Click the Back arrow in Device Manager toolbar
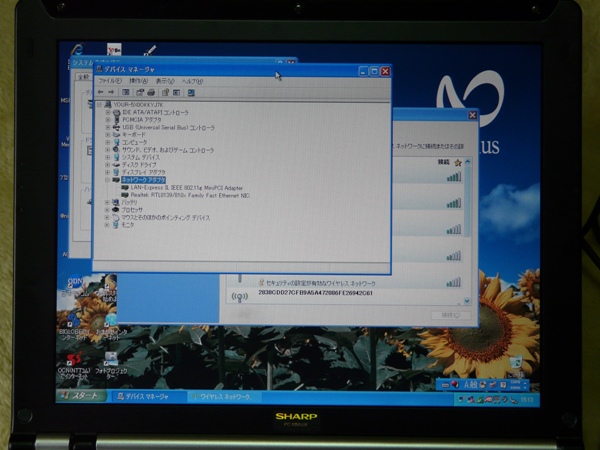Viewport: 600px width, 450px height. coord(100,93)
